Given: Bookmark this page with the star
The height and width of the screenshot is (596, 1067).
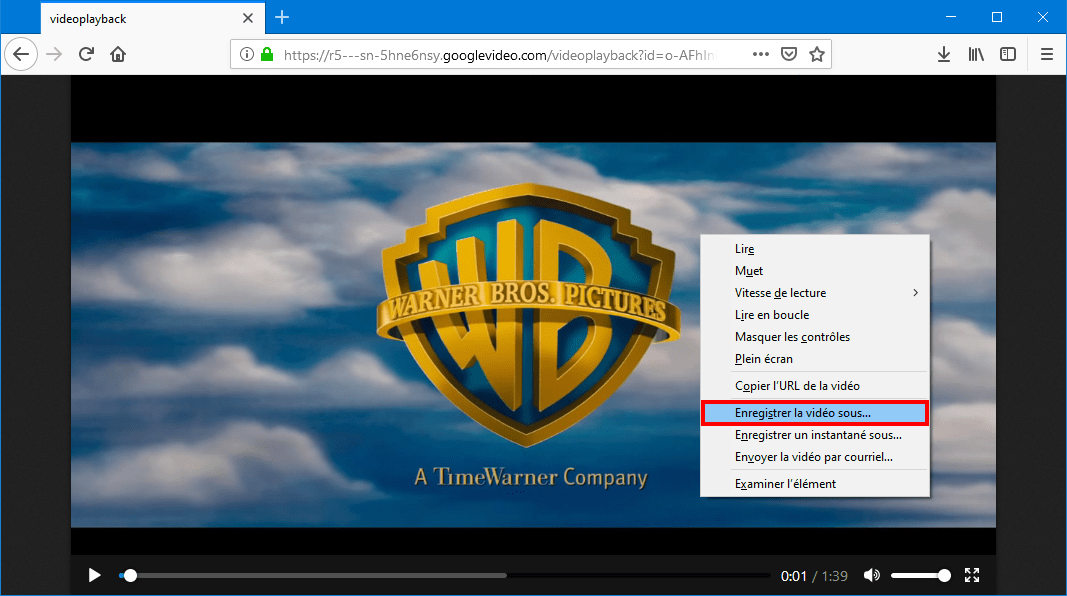Looking at the screenshot, I should point(817,54).
